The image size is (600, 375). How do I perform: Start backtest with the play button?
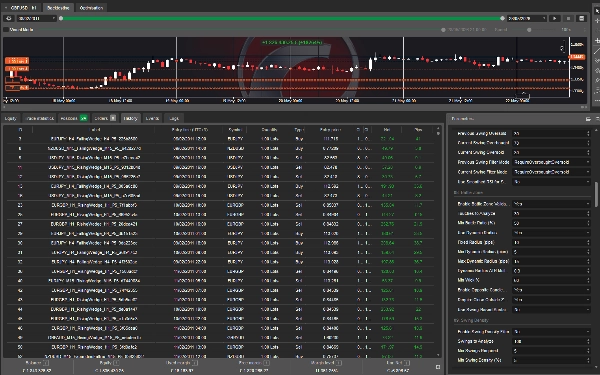pyautogui.click(x=554, y=18)
